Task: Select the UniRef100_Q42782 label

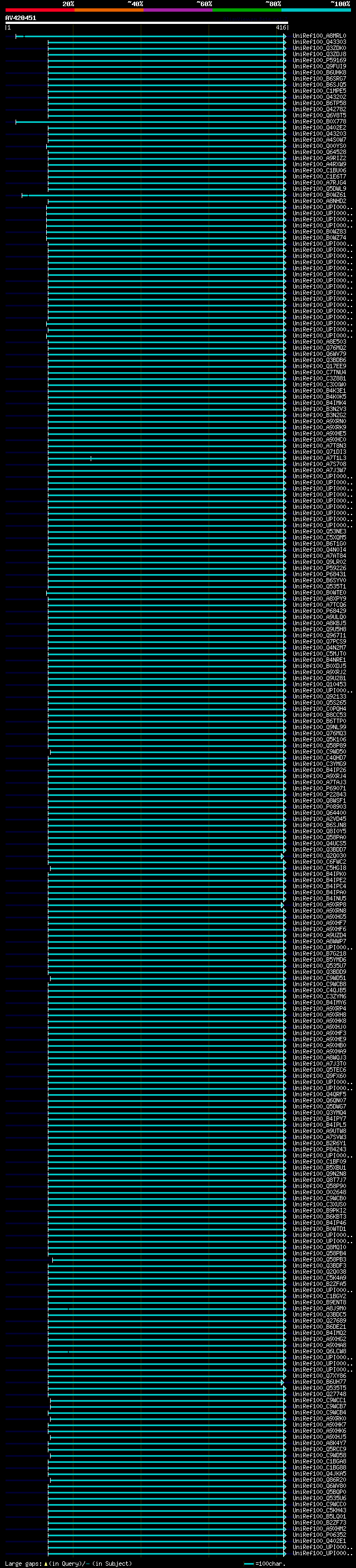Action: pyautogui.click(x=319, y=109)
